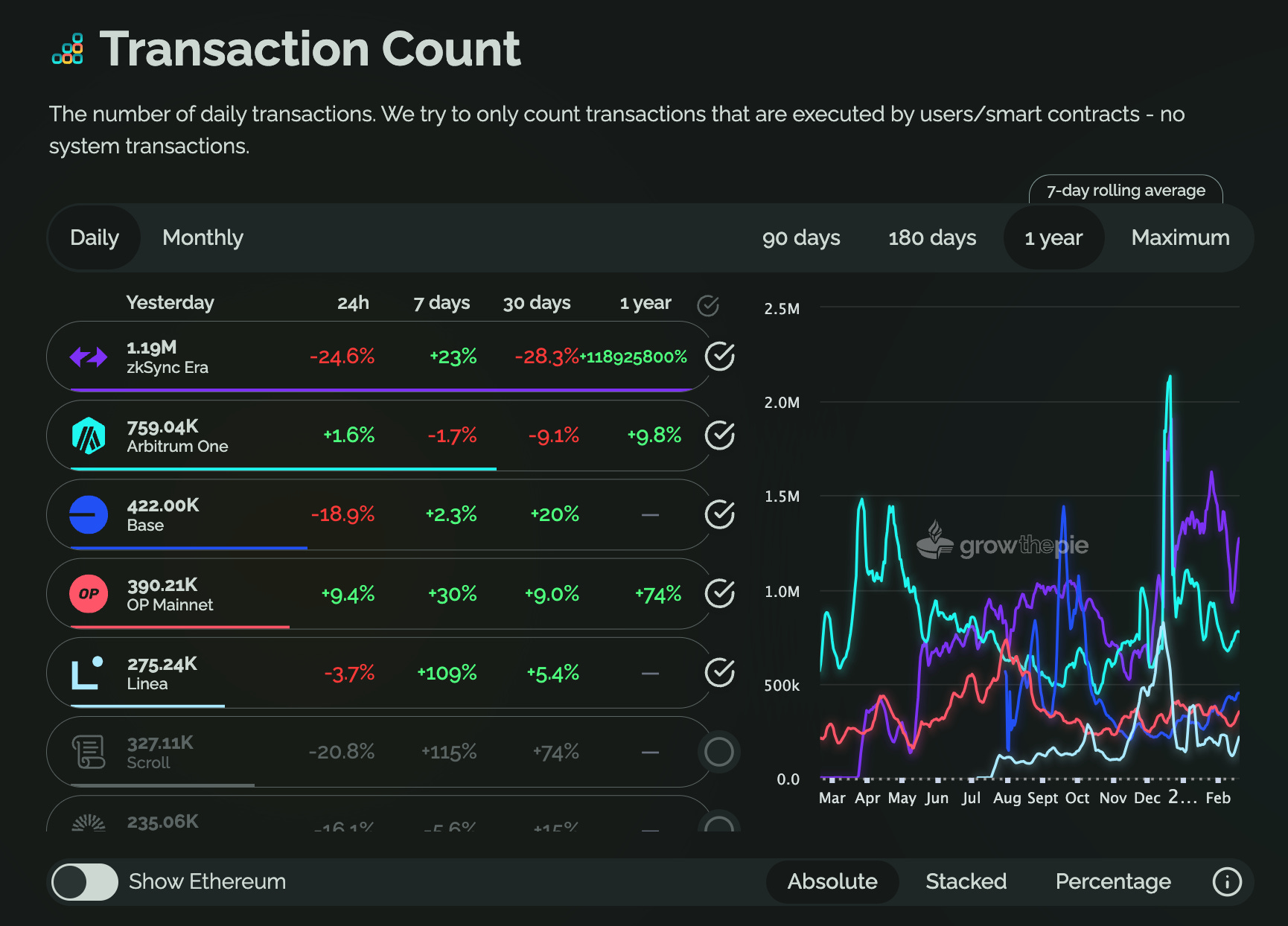Deselect Arbitrum One from the chart
This screenshot has width=1288, height=926.
pyautogui.click(x=720, y=435)
